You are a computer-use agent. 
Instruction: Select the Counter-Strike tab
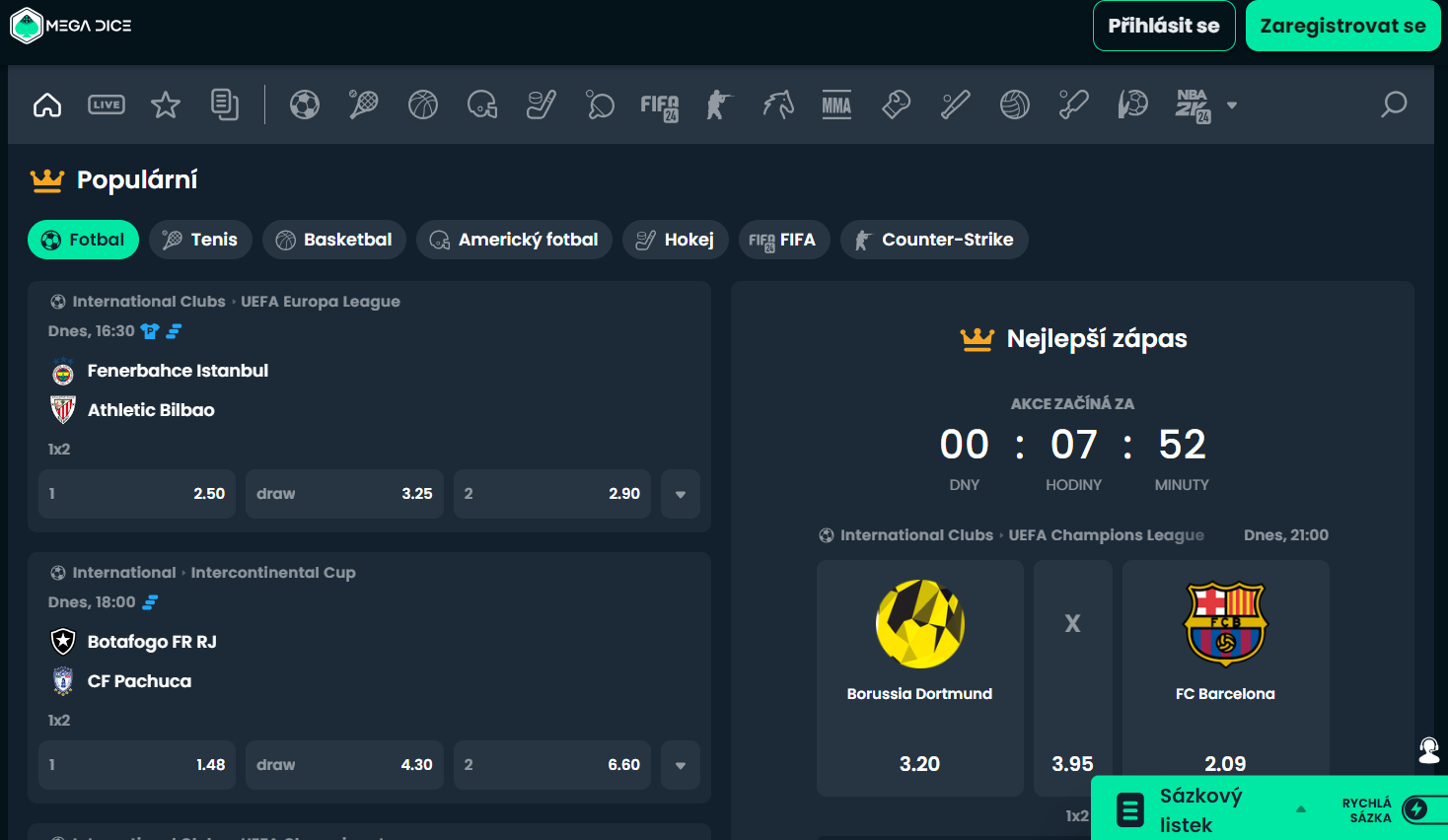934,240
